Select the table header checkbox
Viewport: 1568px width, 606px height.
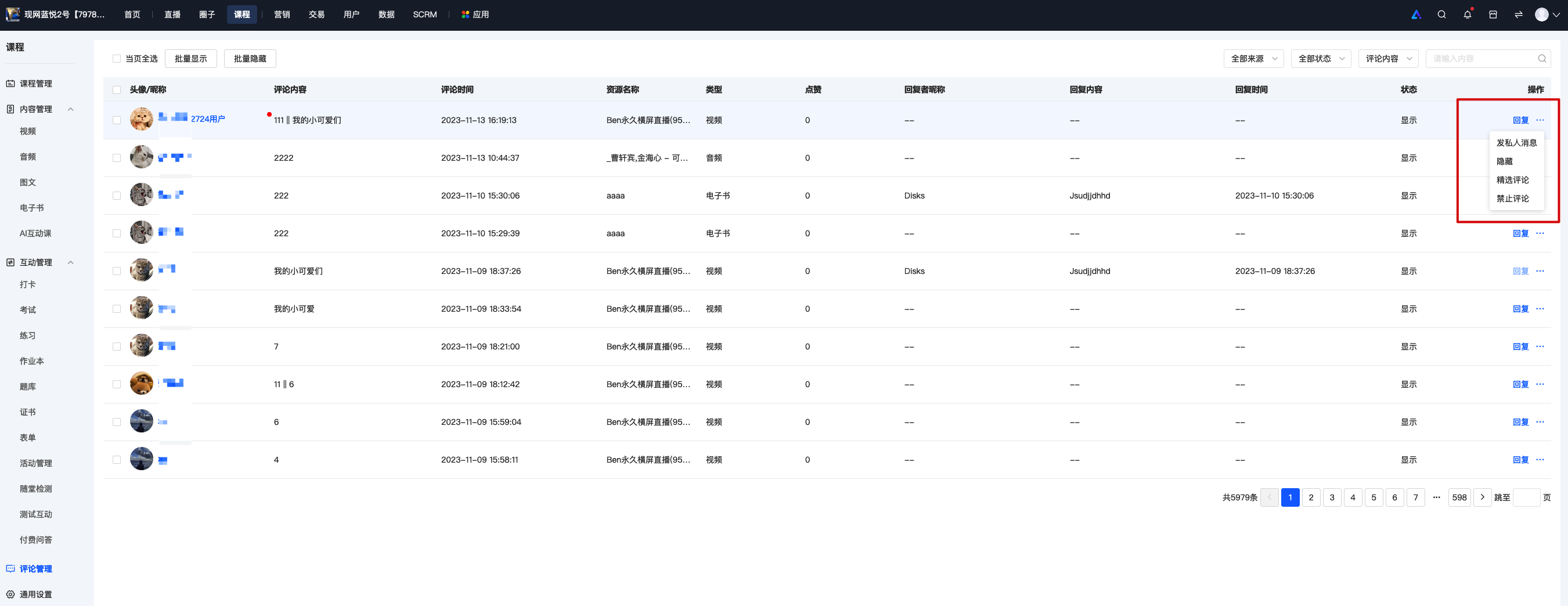[x=116, y=89]
